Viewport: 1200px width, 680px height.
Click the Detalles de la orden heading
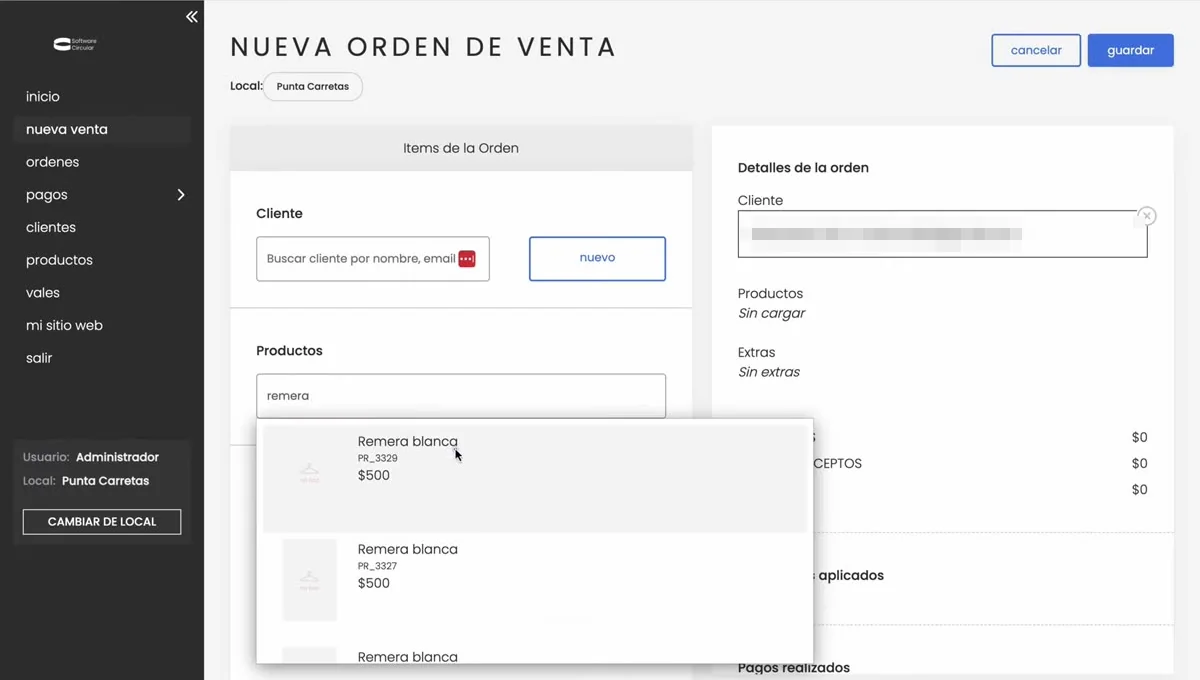803,168
